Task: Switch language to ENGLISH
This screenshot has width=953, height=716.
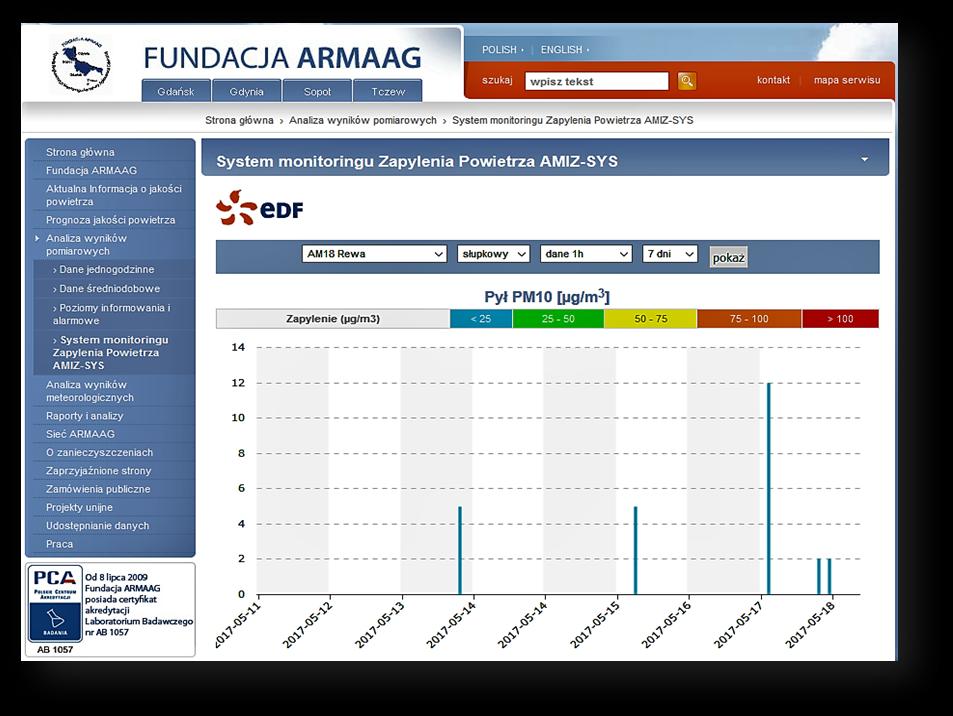Action: (561, 50)
